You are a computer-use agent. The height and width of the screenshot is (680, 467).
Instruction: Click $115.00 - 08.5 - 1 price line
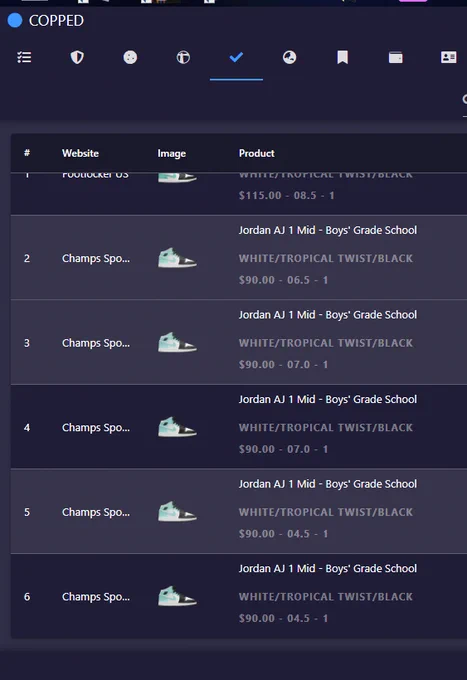pos(287,196)
